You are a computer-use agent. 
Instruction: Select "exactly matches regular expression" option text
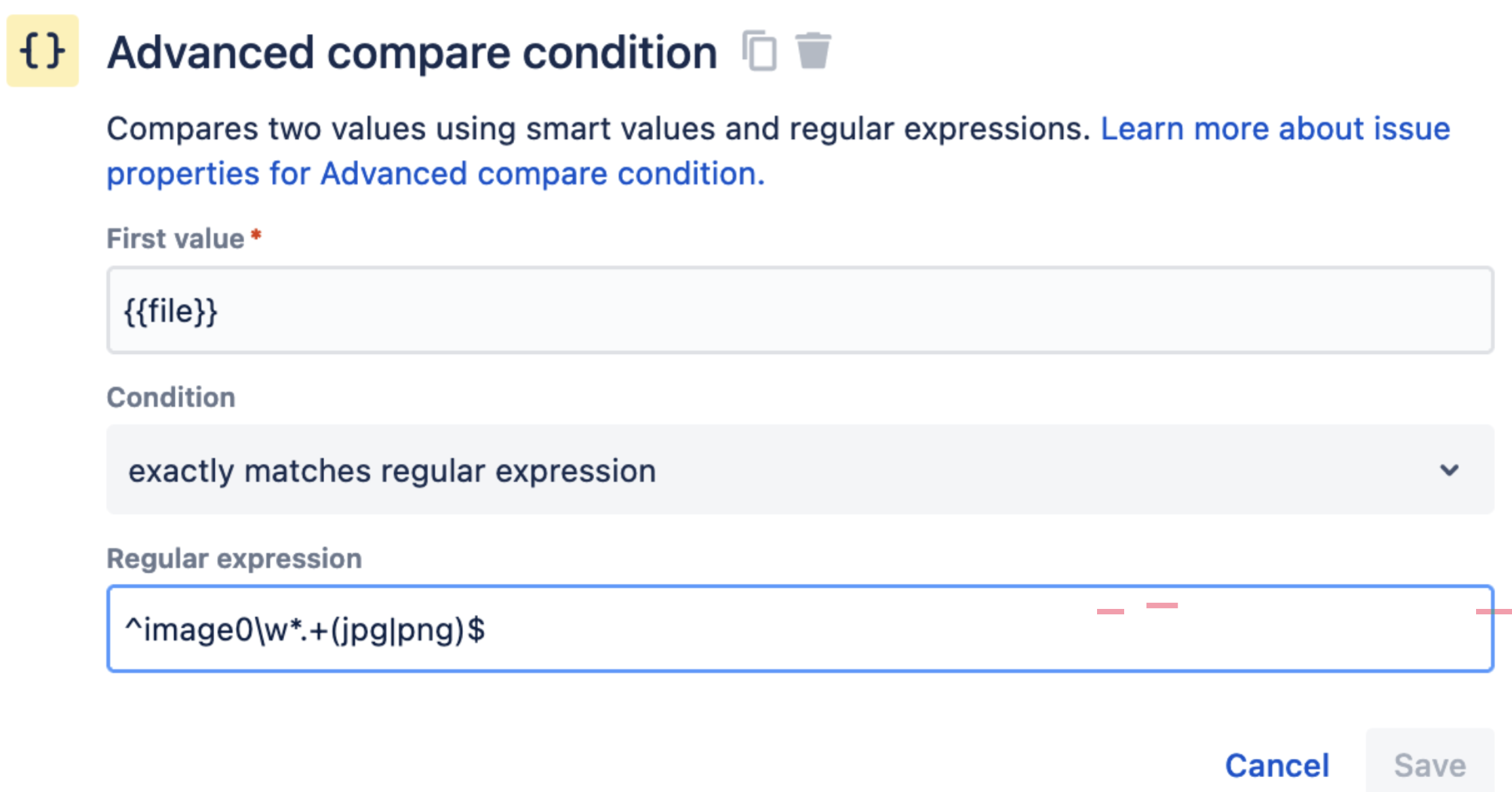pyautogui.click(x=393, y=471)
